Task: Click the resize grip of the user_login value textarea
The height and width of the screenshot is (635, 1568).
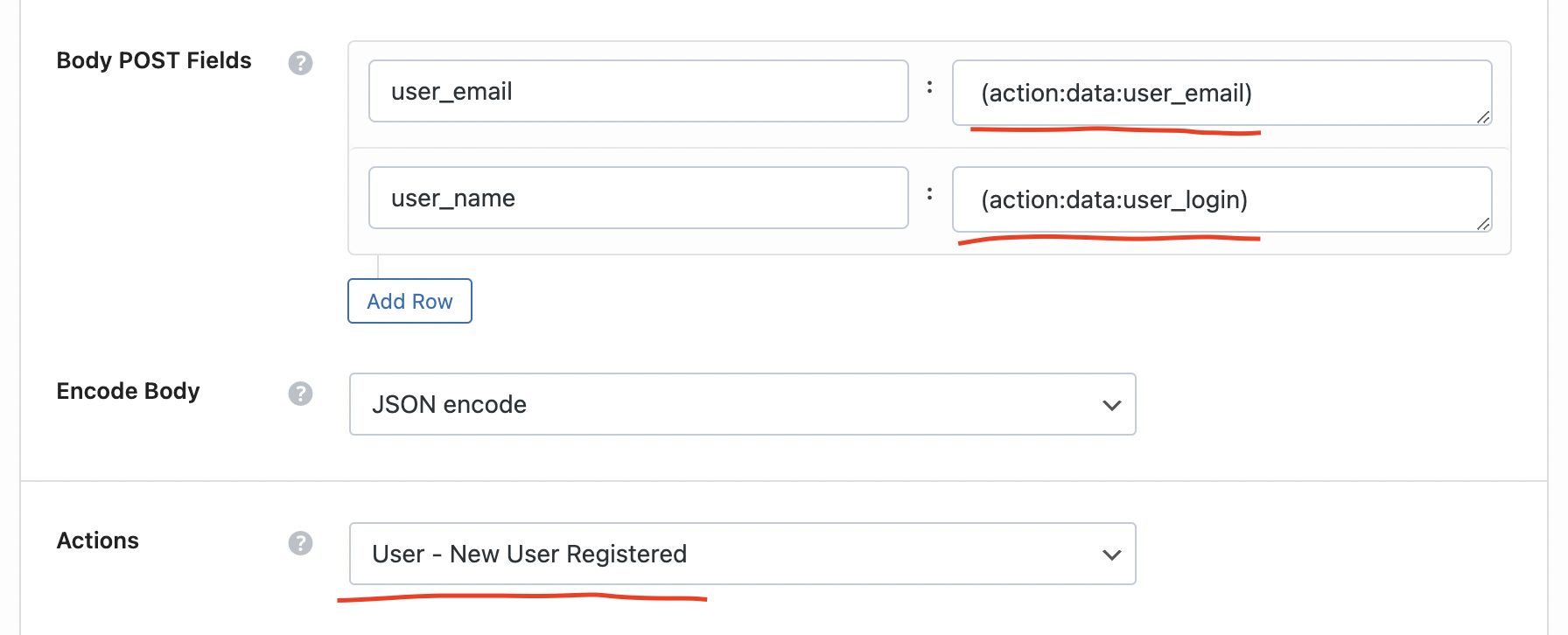Action: click(x=1483, y=224)
